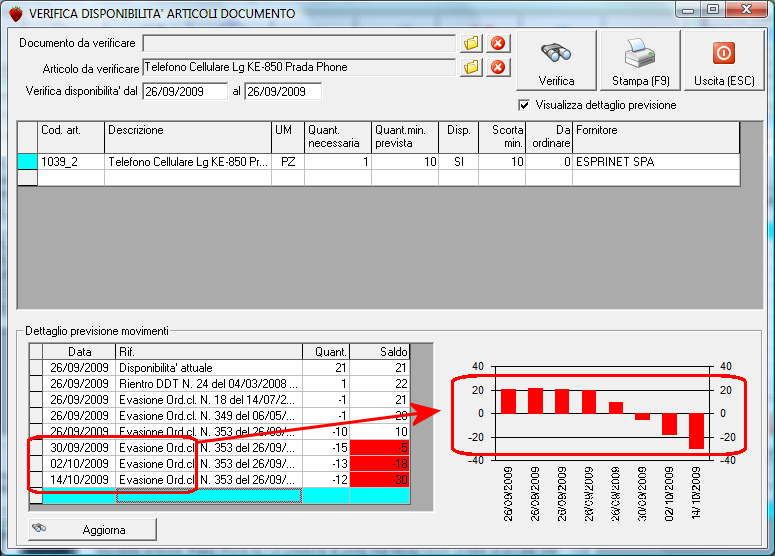Screen dimensions: 775x556
Task: Click the chart bar for 14/10/2009
Action: (x=696, y=431)
